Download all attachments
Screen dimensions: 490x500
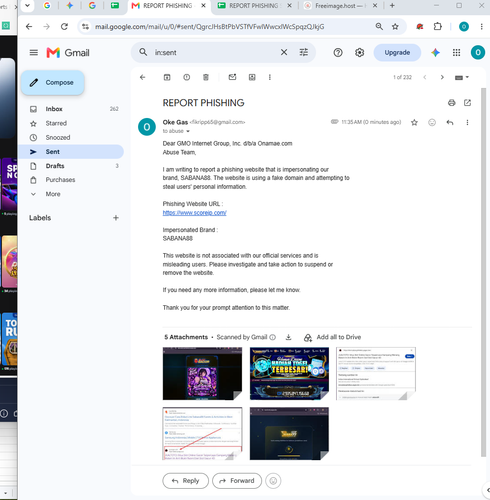288,337
